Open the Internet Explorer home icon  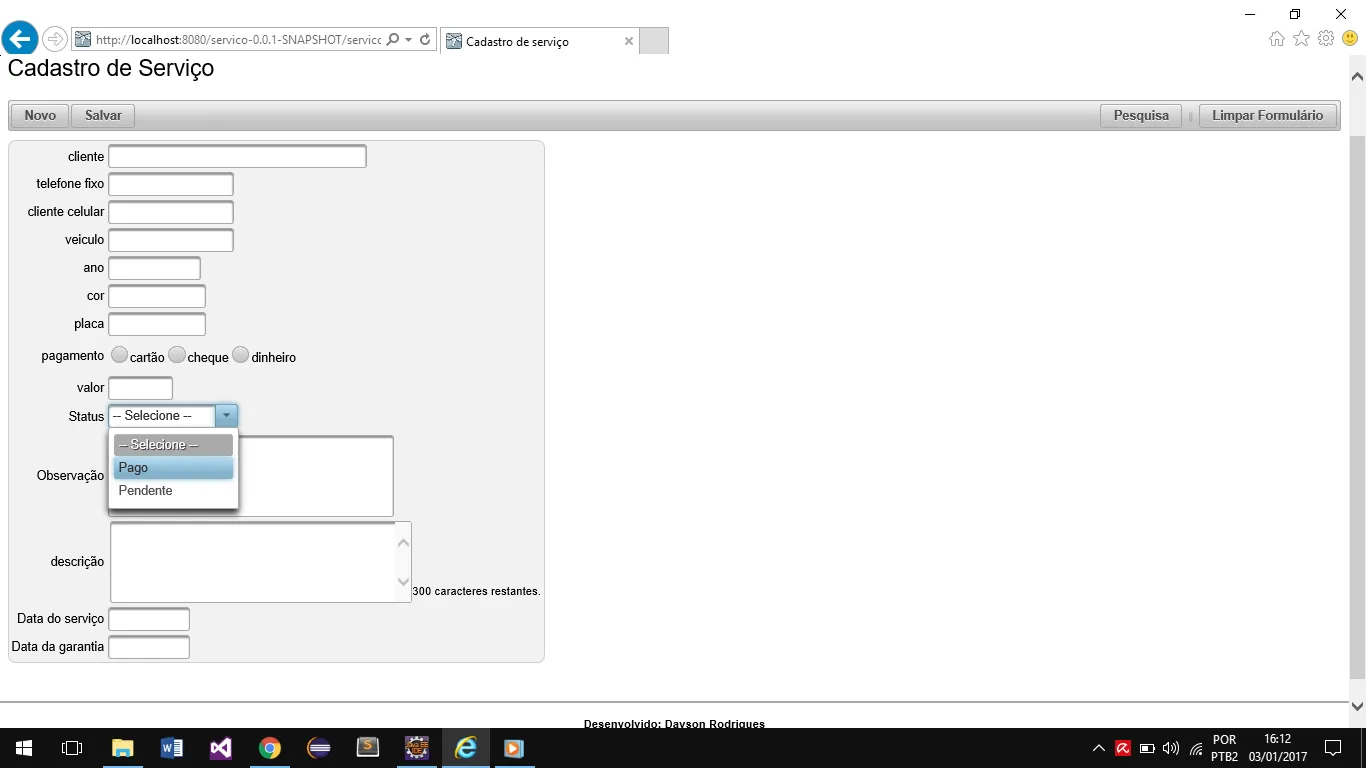[x=1277, y=39]
